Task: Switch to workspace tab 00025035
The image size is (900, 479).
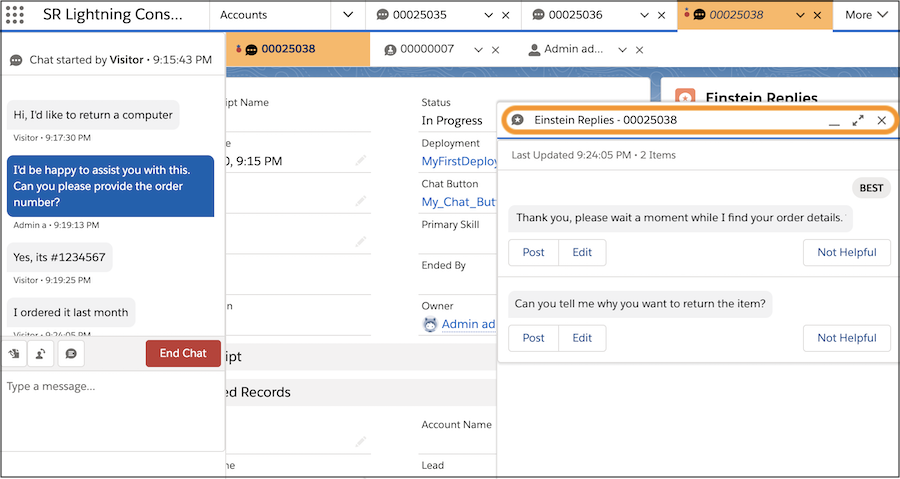Action: tap(419, 15)
